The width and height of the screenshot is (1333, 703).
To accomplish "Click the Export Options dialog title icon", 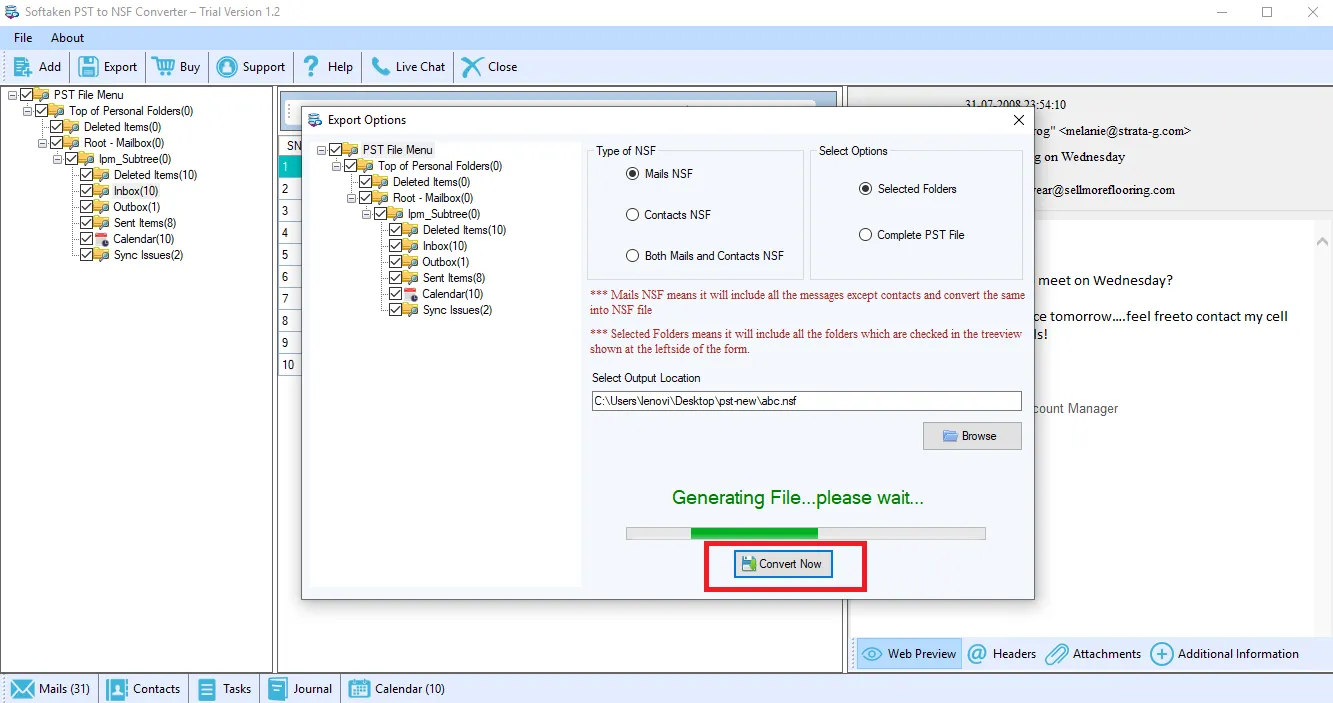I will tap(316, 120).
